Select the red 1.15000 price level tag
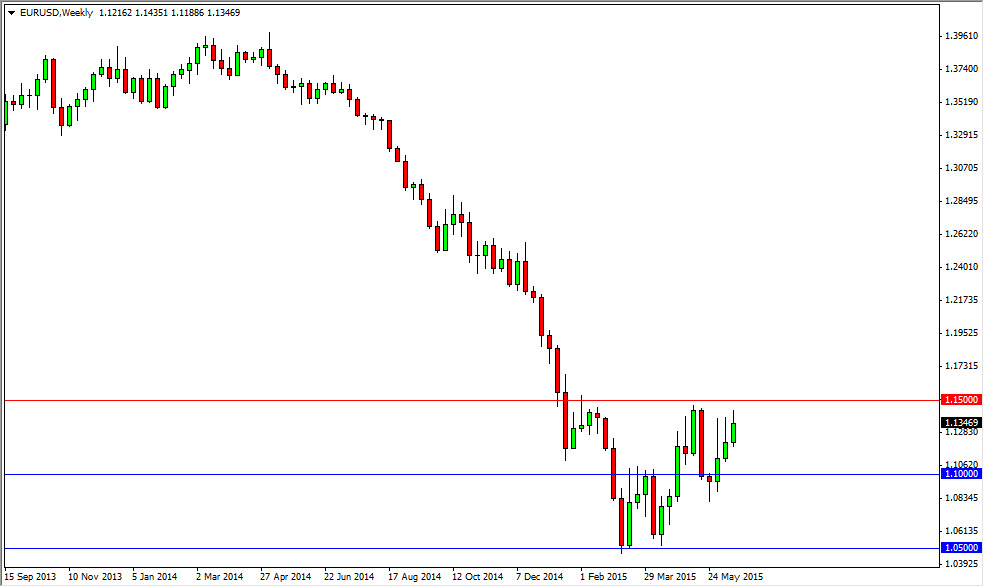The width and height of the screenshot is (984, 587). tap(959, 399)
